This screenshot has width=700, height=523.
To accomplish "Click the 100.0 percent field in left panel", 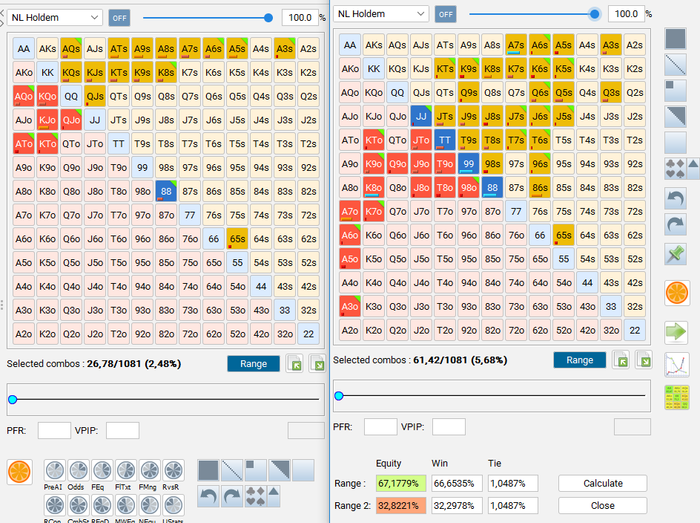I will [300, 18].
